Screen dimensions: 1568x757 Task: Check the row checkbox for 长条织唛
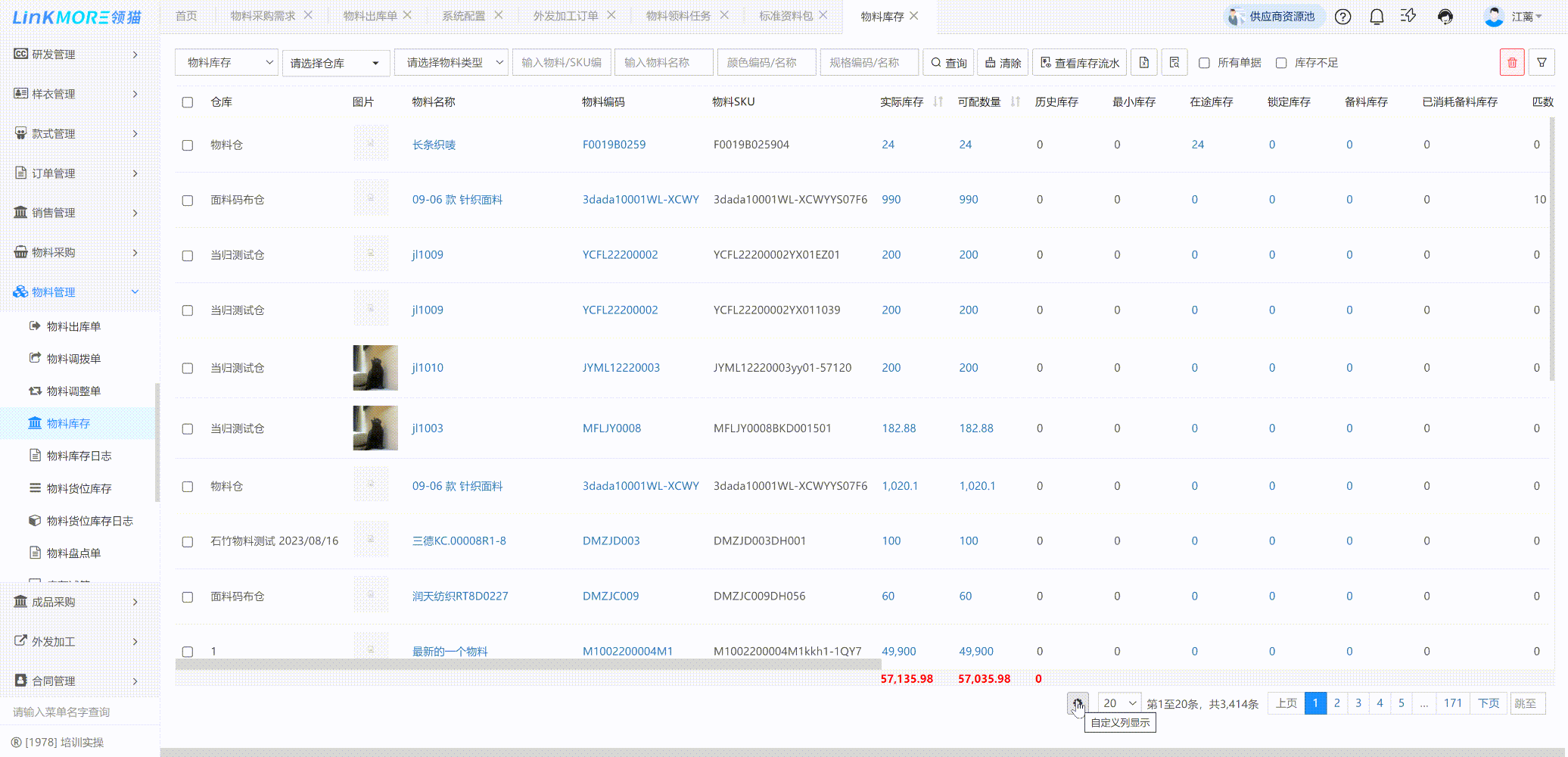tap(188, 145)
